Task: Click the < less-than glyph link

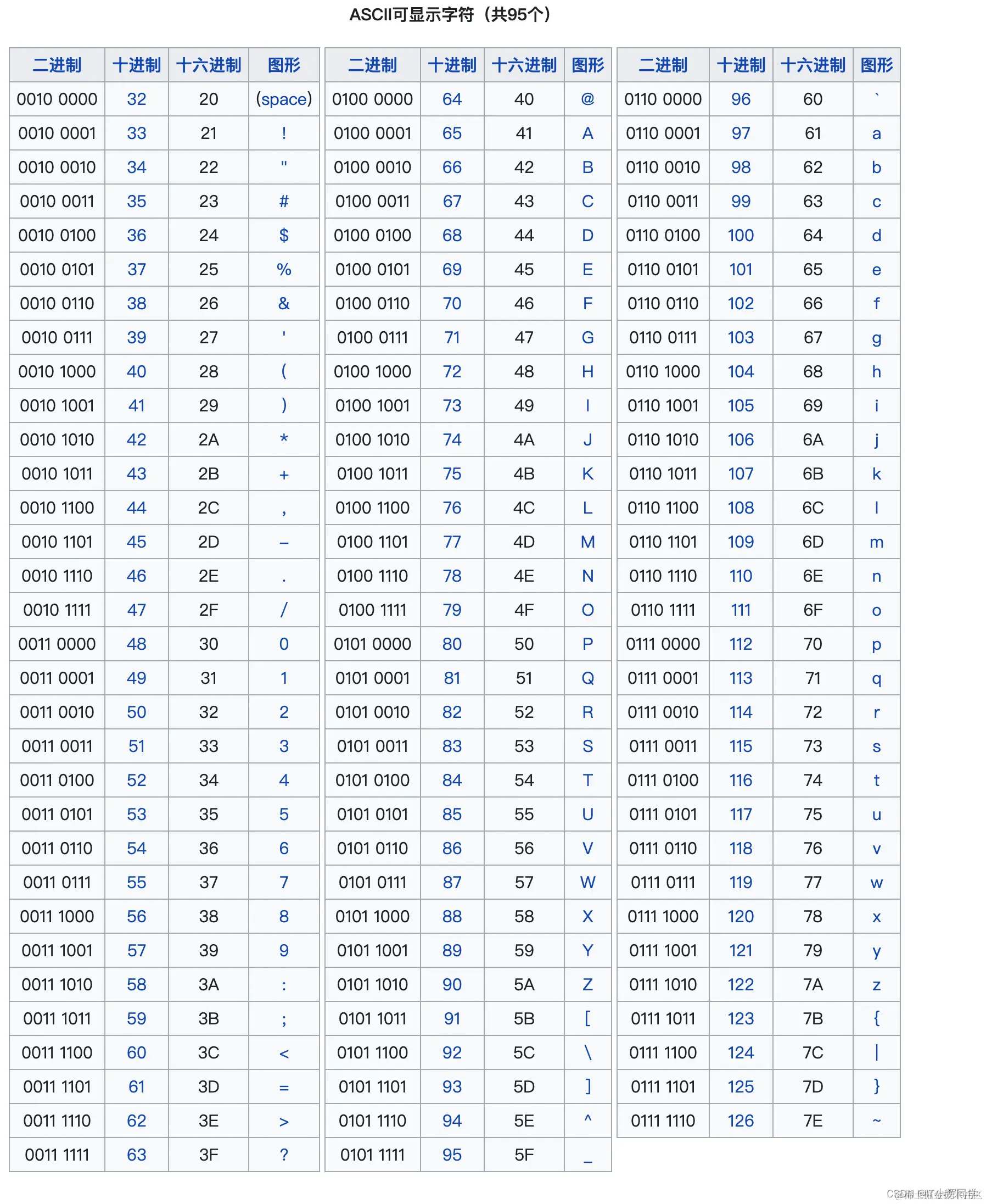Action: coord(284,1055)
